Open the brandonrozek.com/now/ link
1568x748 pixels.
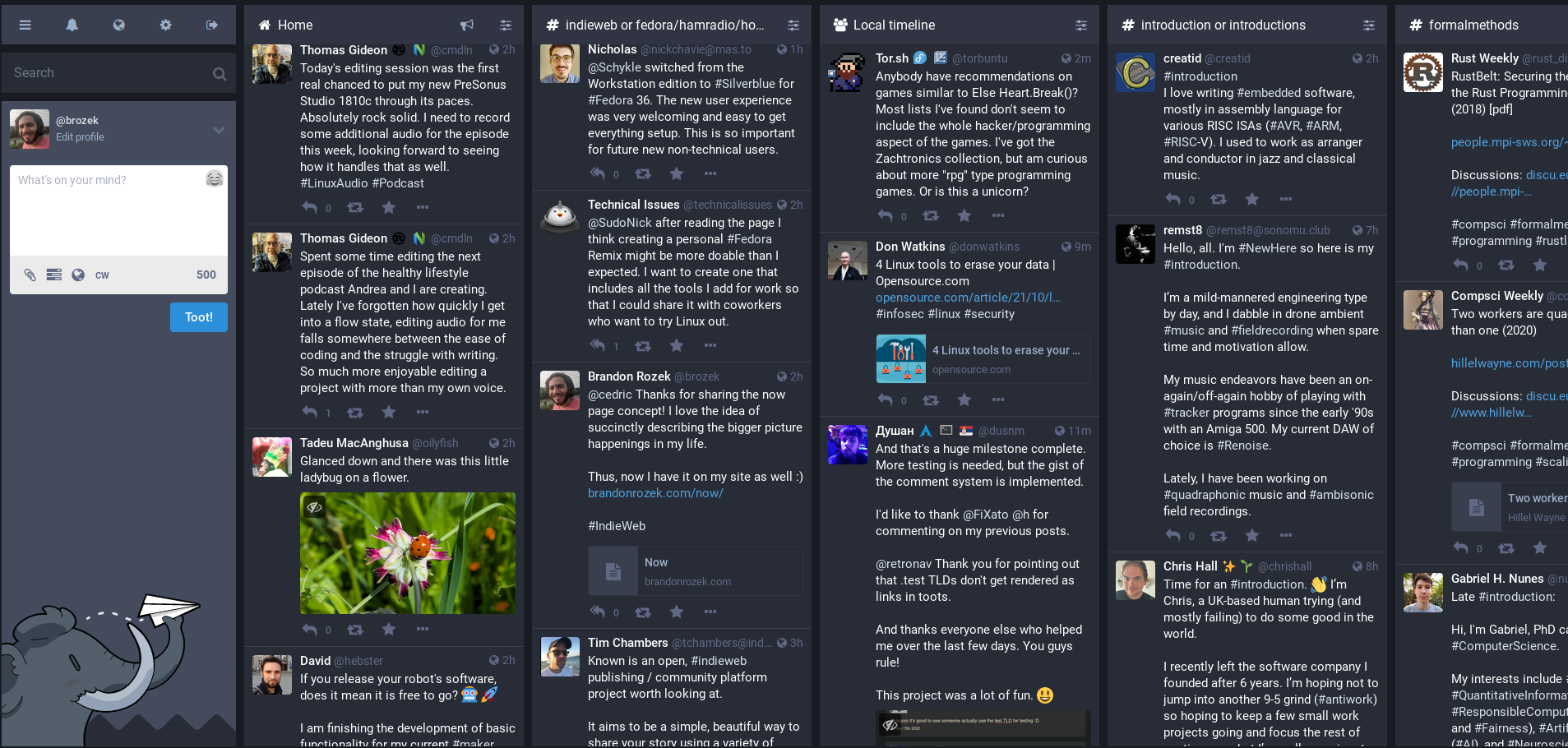[655, 493]
